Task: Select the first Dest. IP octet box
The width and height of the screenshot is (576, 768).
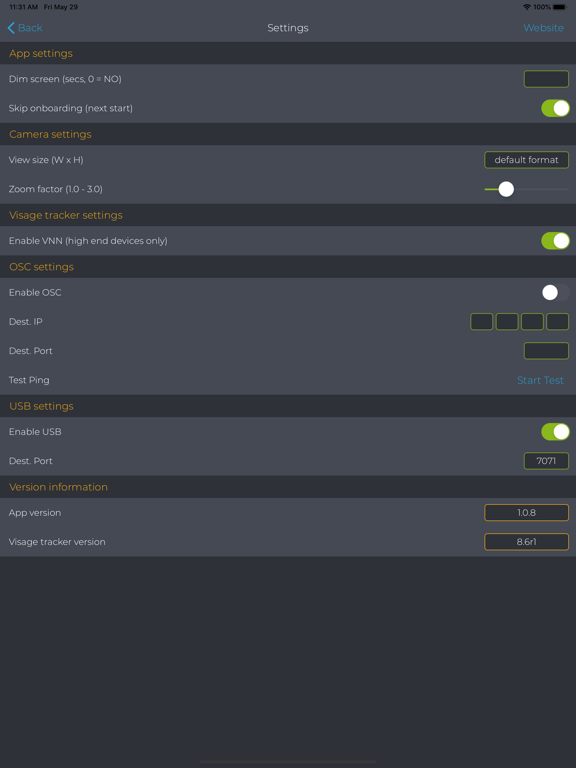Action: [481, 322]
